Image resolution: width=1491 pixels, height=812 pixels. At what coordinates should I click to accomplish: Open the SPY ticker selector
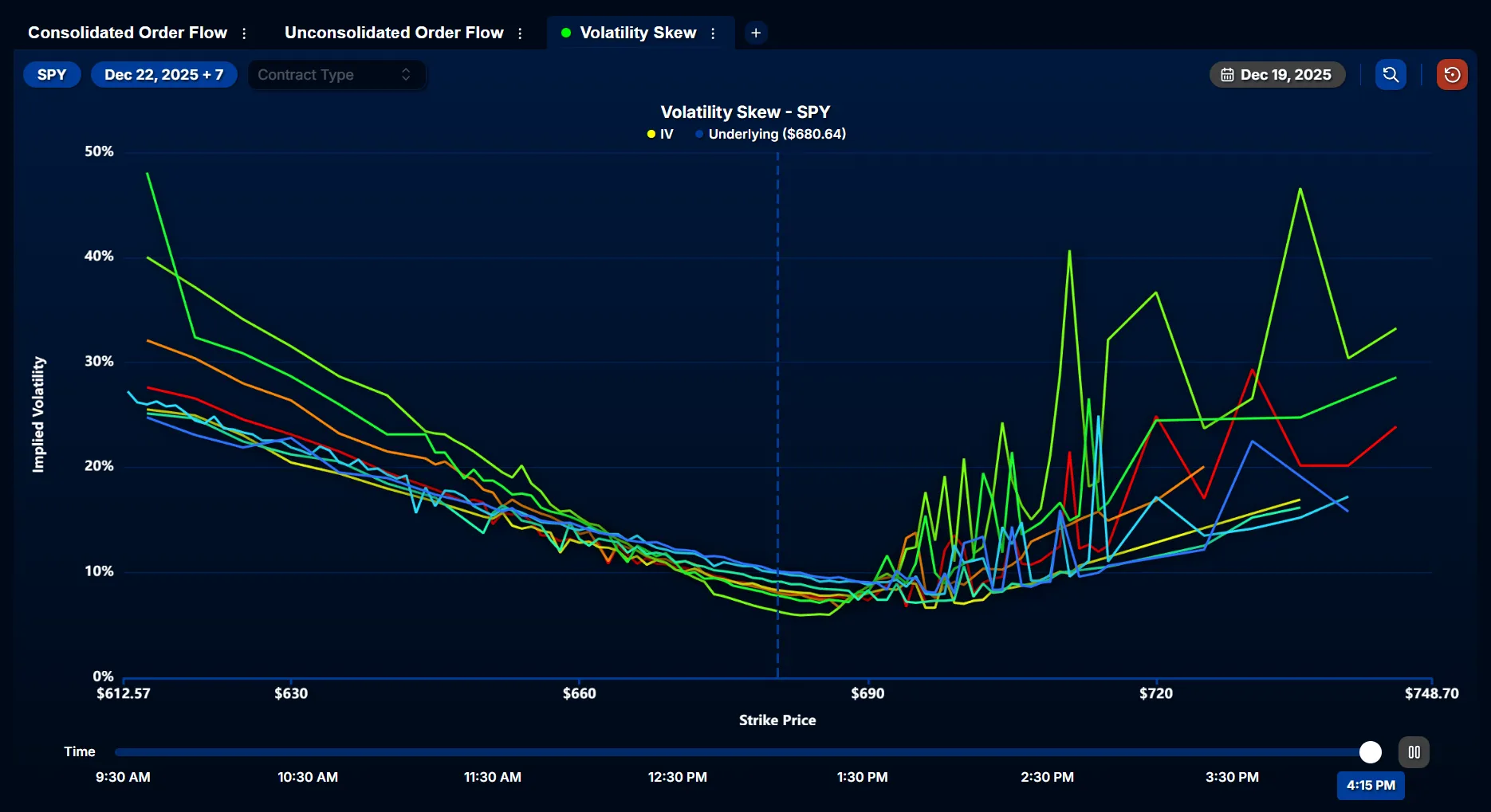[x=52, y=75]
